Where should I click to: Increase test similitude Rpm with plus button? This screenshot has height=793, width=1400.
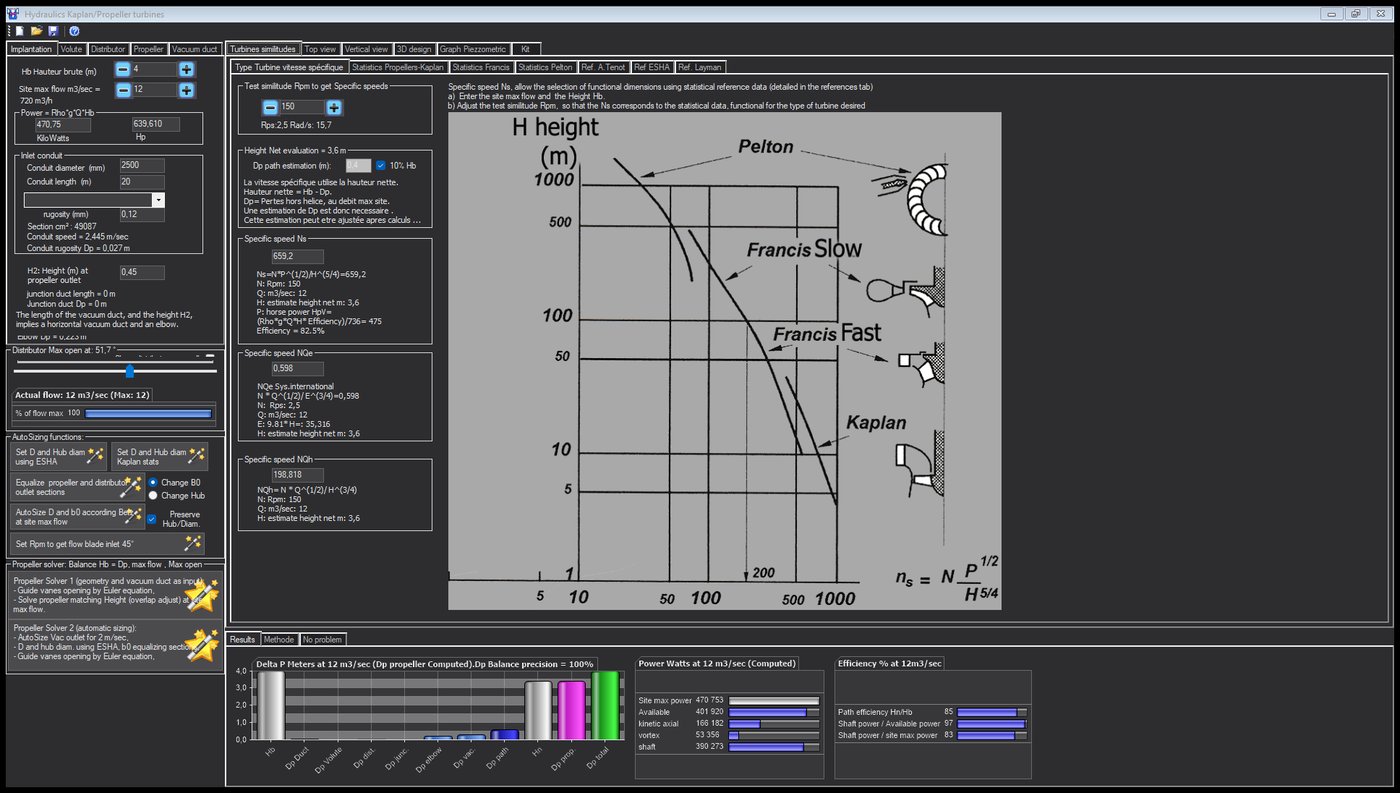pyautogui.click(x=335, y=107)
